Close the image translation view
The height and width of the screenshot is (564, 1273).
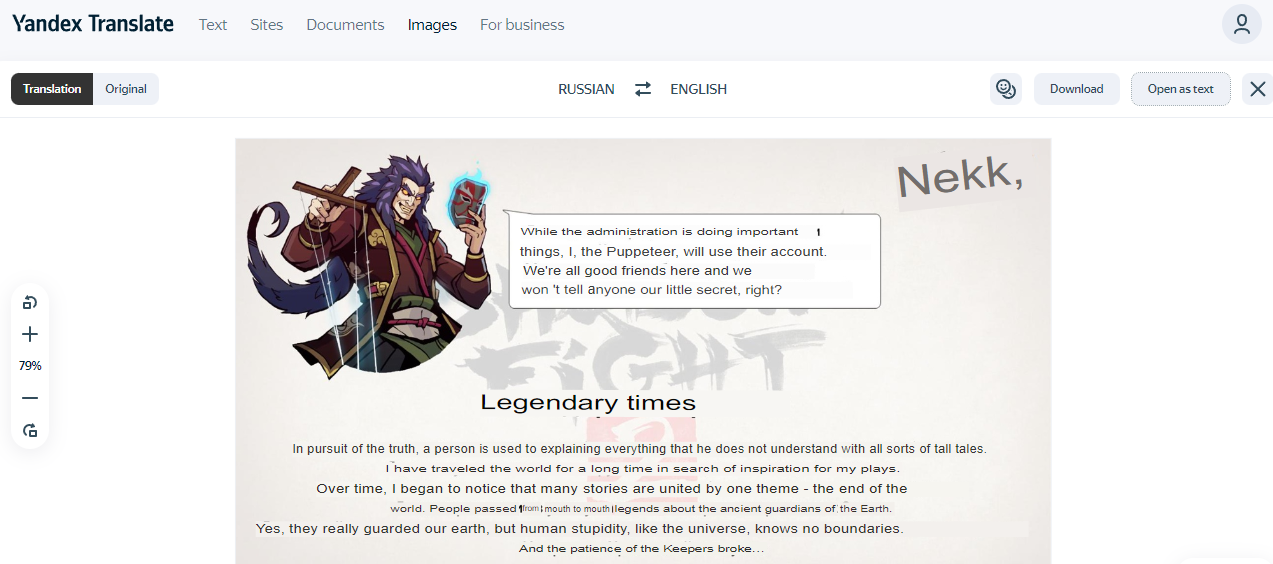point(1258,89)
